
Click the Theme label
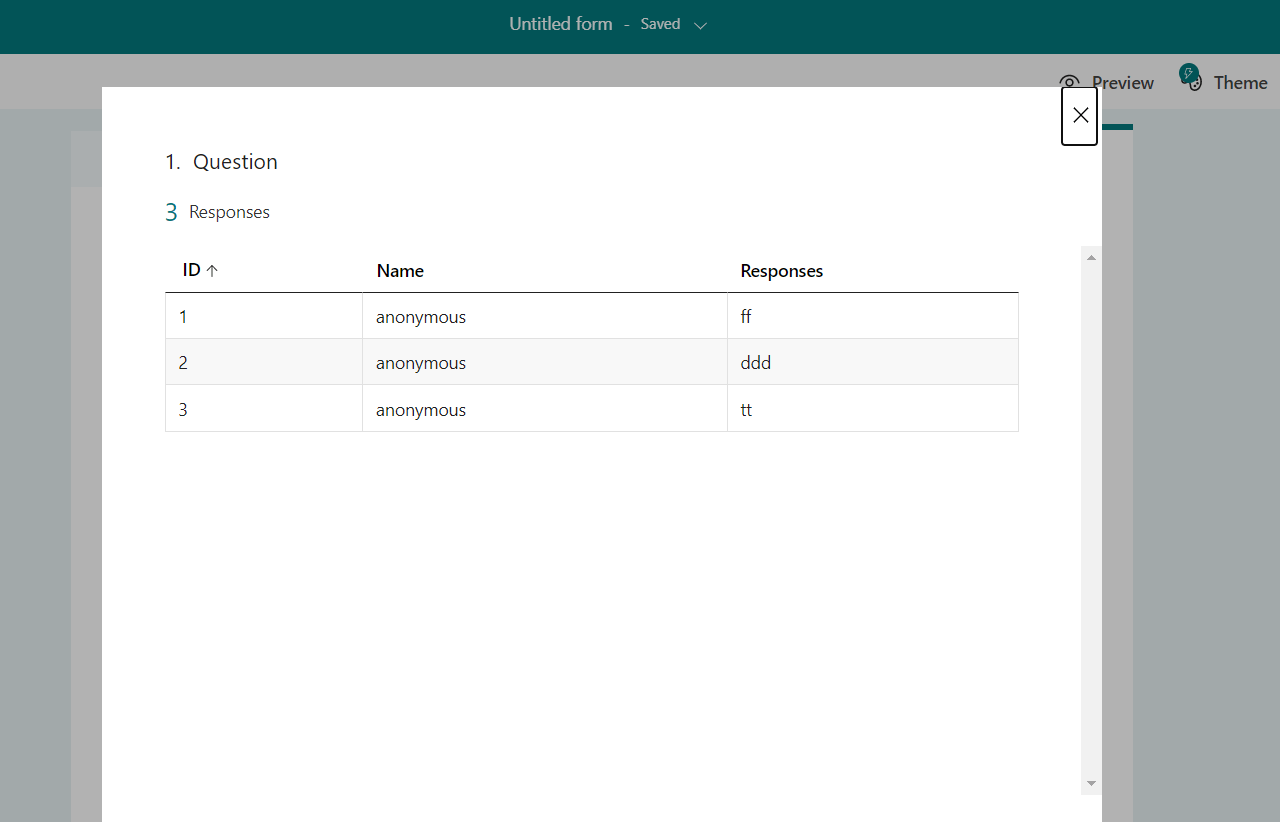coord(1241,83)
